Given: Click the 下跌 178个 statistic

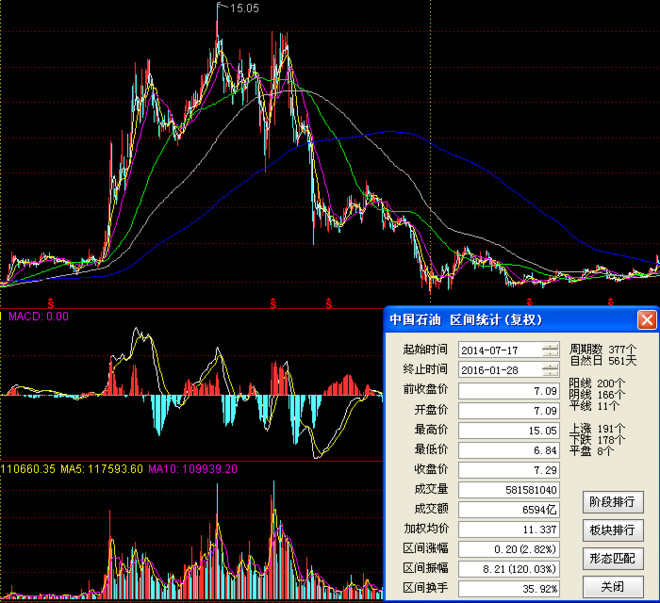Looking at the screenshot, I should pyautogui.click(x=597, y=440).
